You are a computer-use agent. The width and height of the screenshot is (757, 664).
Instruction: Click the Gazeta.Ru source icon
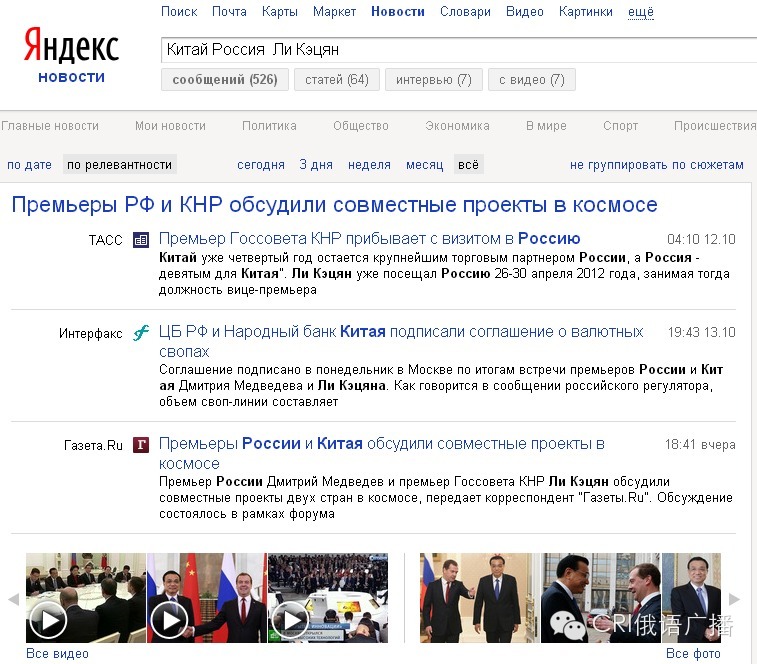pyautogui.click(x=141, y=444)
